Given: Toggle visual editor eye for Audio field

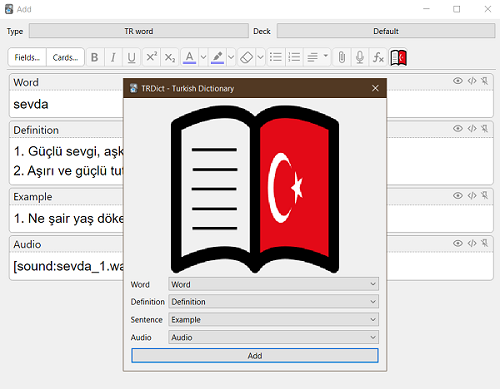Looking at the screenshot, I should click(458, 243).
